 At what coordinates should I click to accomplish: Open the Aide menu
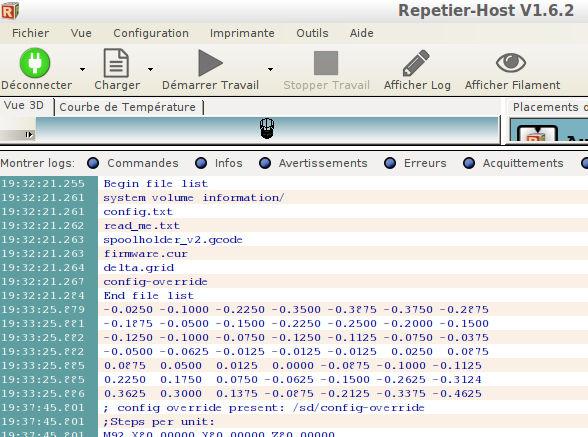click(362, 33)
